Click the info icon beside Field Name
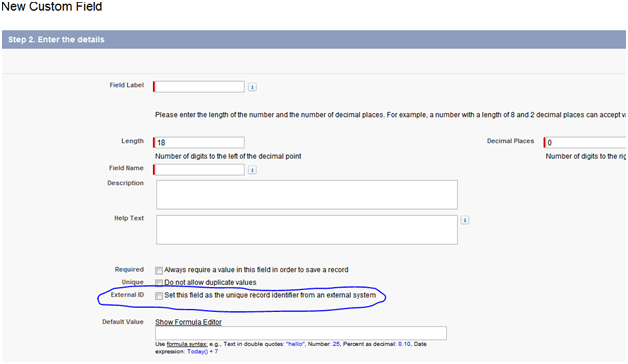 tap(252, 170)
